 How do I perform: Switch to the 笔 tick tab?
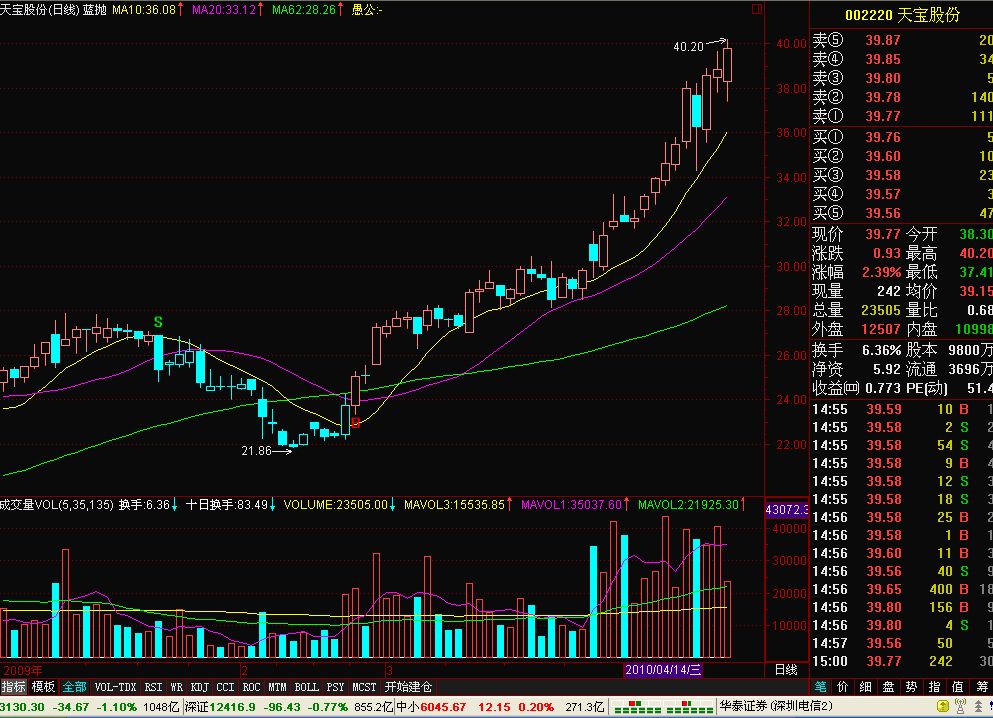click(820, 687)
